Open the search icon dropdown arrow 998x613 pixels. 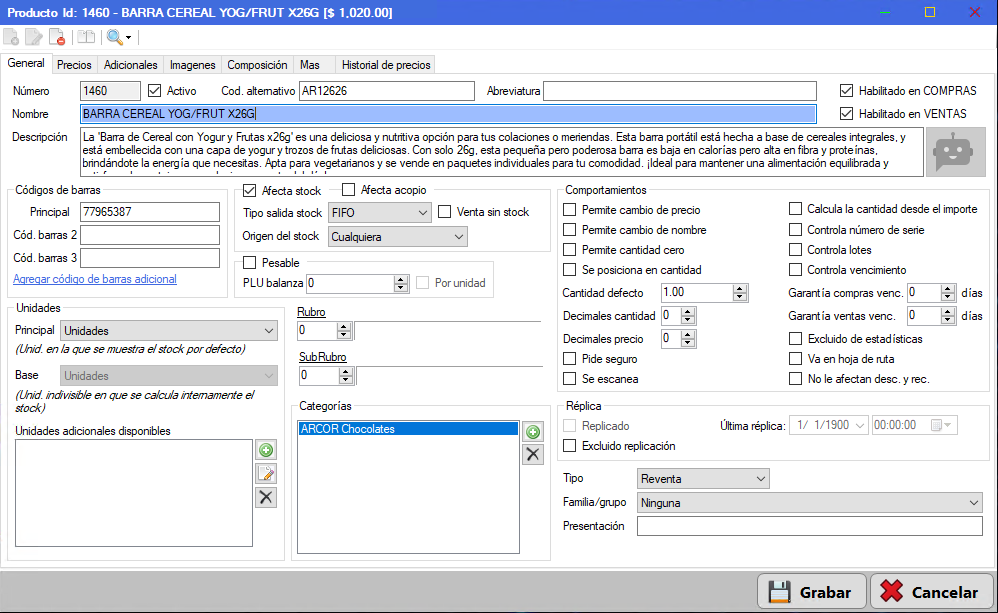point(129,38)
